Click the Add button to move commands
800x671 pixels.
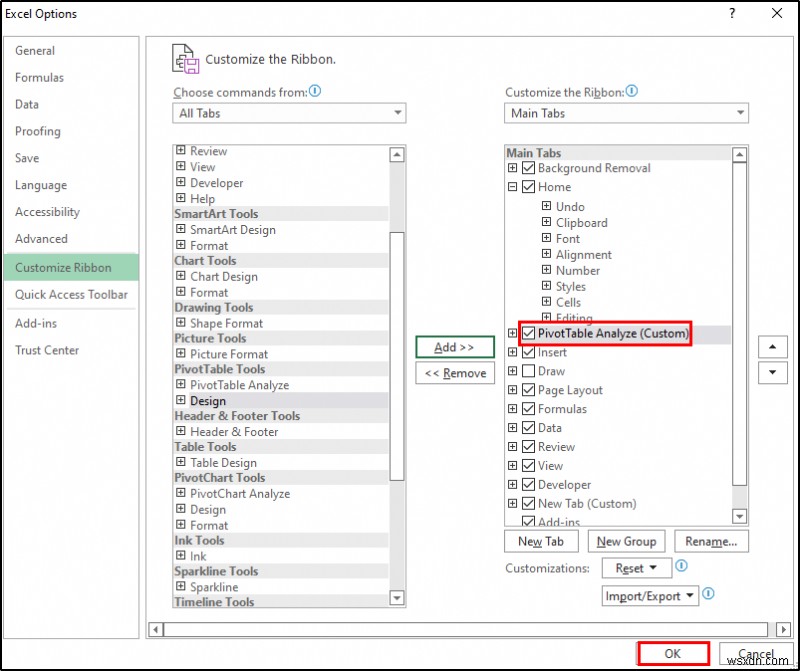point(455,347)
